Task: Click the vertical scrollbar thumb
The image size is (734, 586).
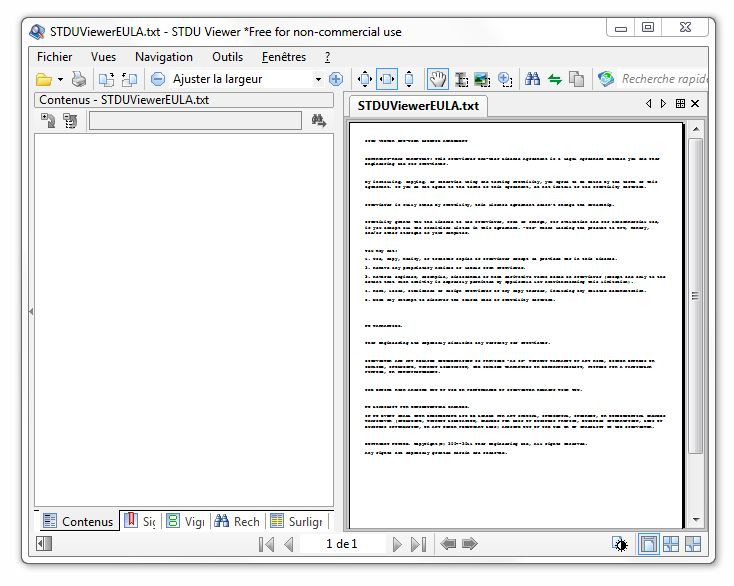Action: coord(696,295)
